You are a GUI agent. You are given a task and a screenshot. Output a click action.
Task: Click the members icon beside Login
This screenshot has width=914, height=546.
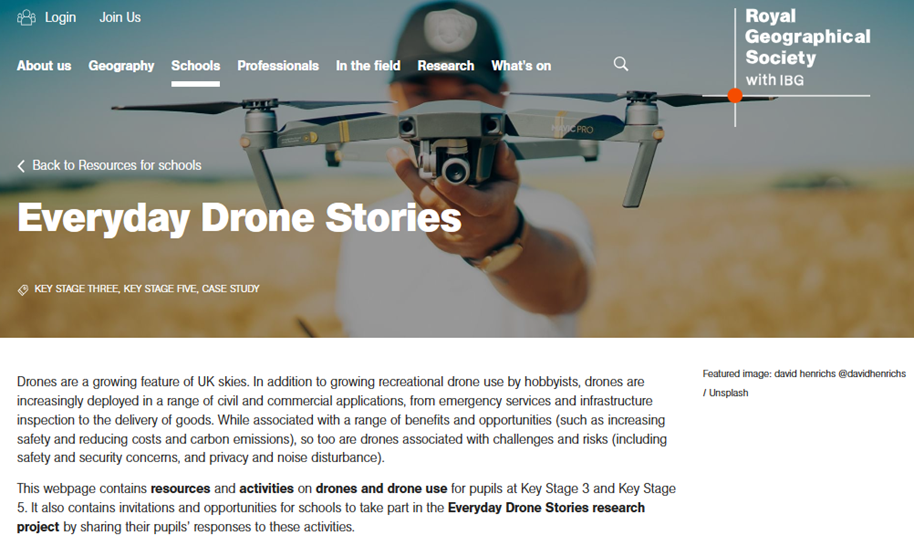tap(26, 17)
